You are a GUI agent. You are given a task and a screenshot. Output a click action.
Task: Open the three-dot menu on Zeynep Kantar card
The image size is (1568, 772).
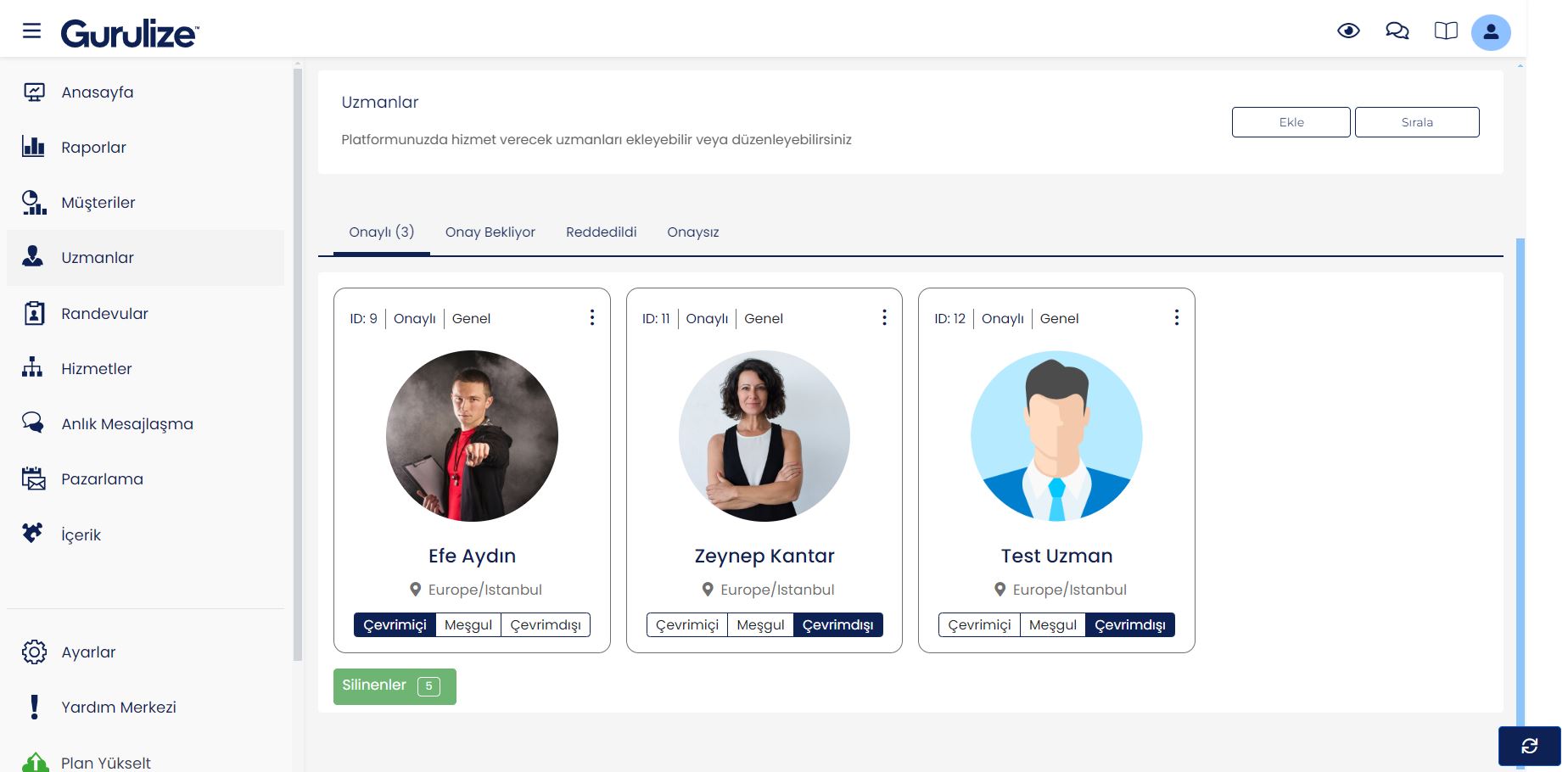tap(884, 317)
